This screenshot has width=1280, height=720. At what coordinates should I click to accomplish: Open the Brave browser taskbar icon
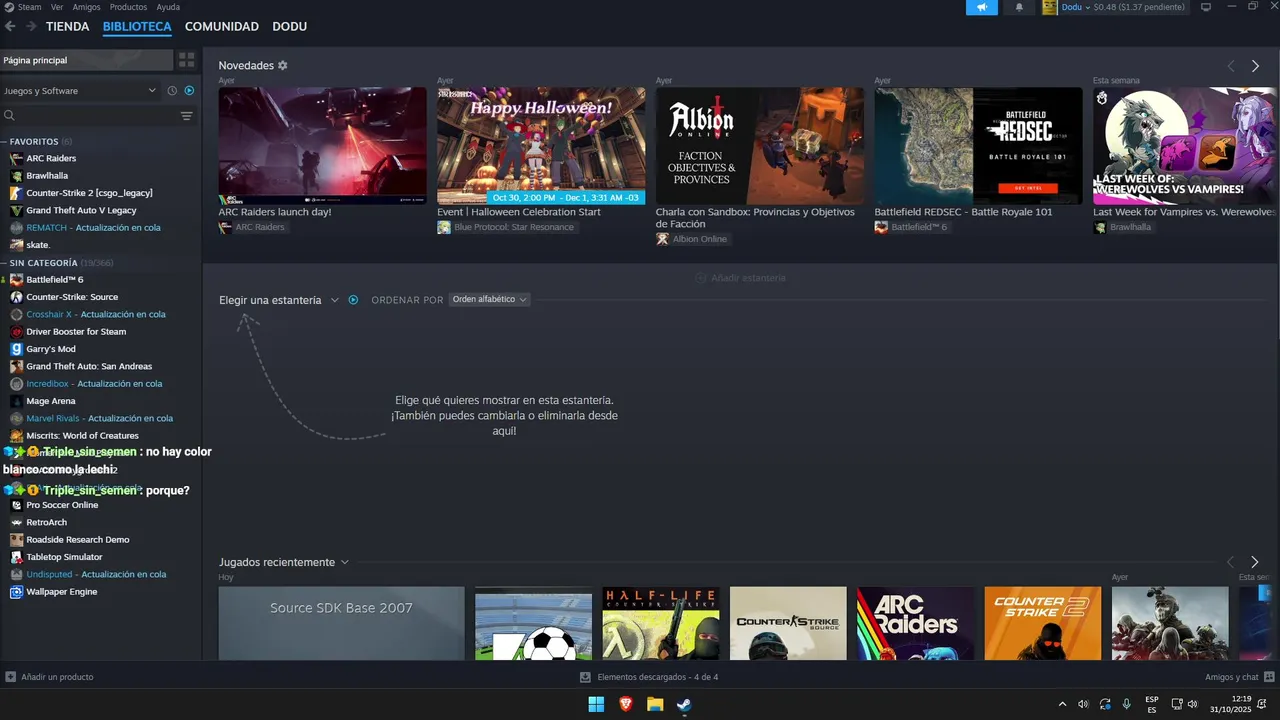(x=626, y=704)
